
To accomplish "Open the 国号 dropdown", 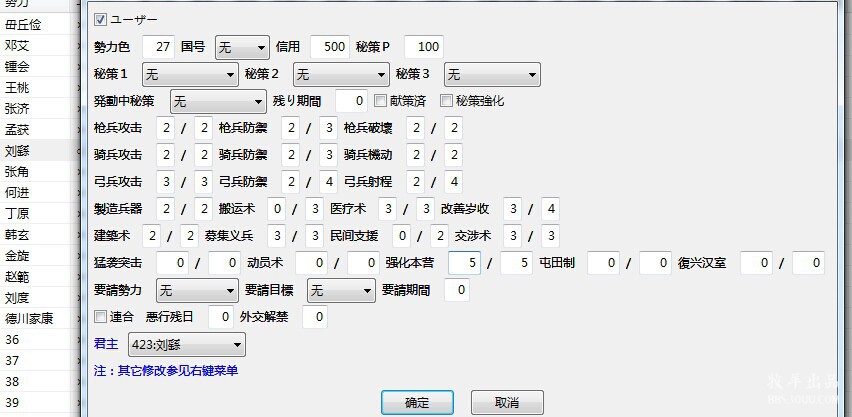I will click(241, 47).
